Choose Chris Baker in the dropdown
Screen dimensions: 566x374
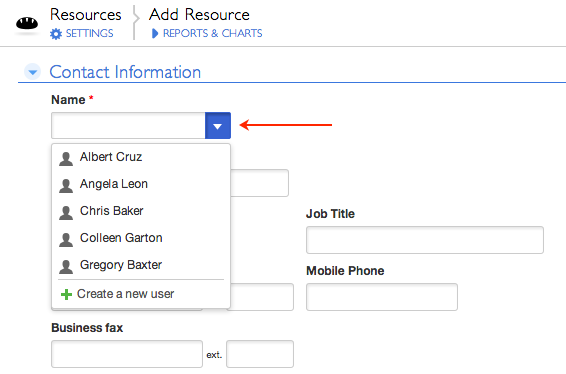tap(141, 211)
